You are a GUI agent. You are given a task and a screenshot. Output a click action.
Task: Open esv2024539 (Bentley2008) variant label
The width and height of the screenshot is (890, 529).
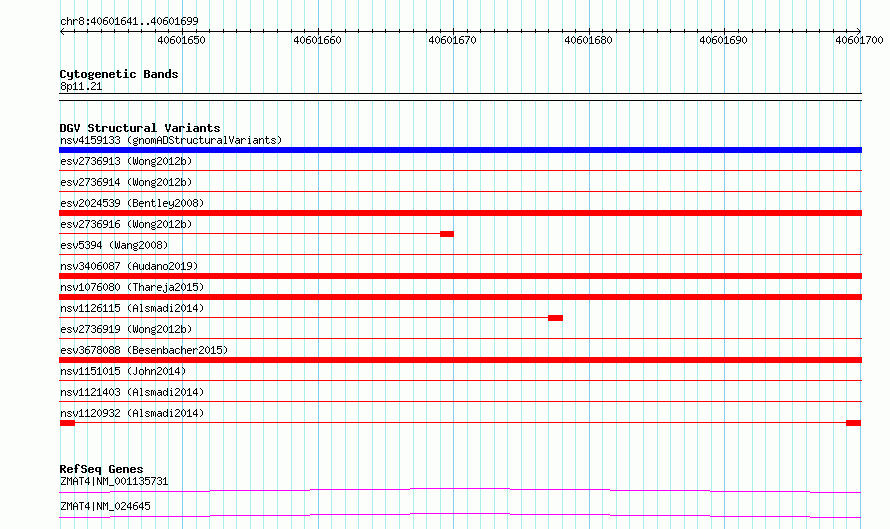(x=132, y=203)
